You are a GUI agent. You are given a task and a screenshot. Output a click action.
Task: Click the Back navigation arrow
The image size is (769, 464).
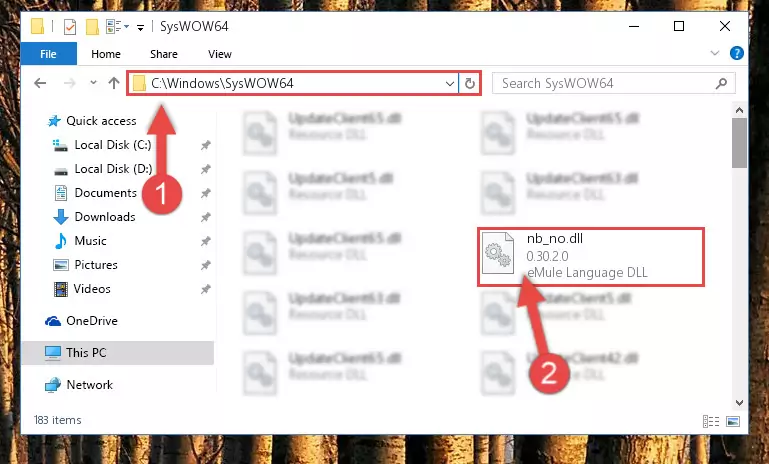tap(40, 83)
